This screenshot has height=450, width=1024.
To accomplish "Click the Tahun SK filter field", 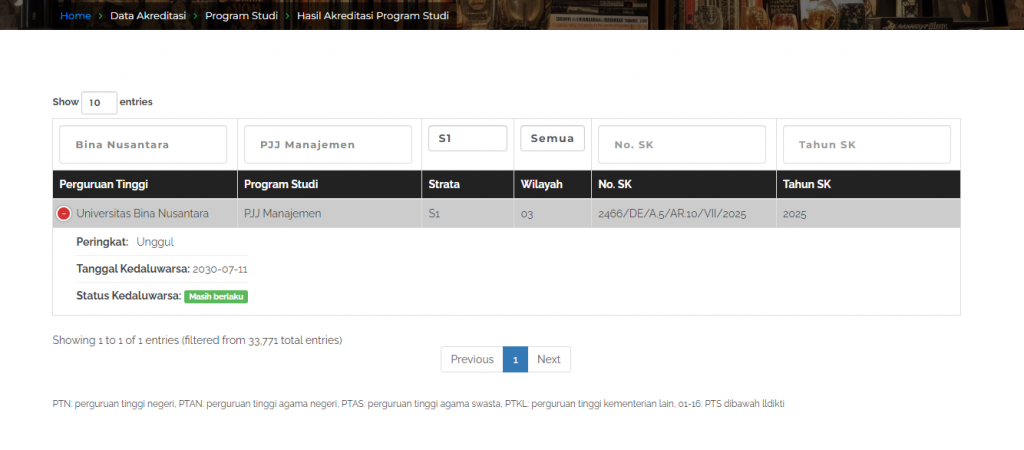I will click(867, 144).
